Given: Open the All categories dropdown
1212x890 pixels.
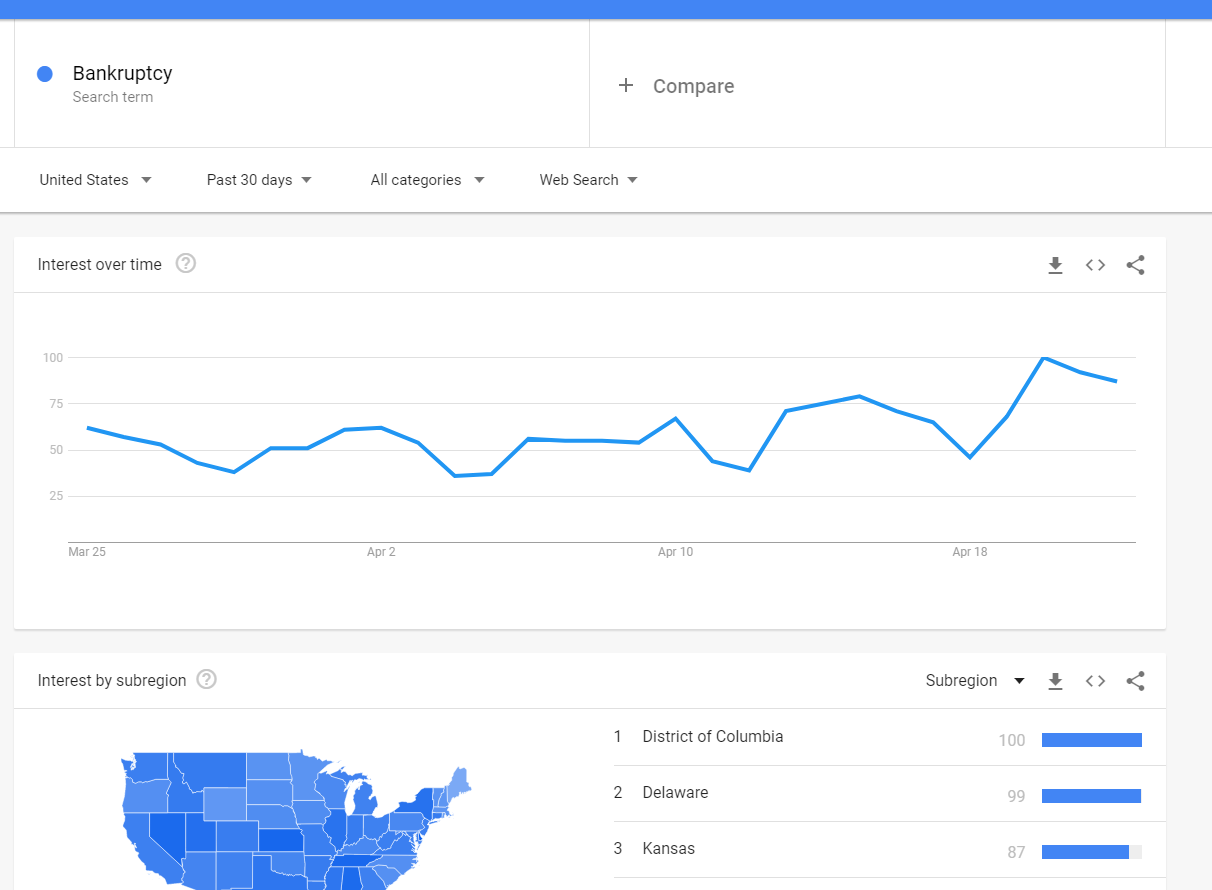Looking at the screenshot, I should 427,180.
